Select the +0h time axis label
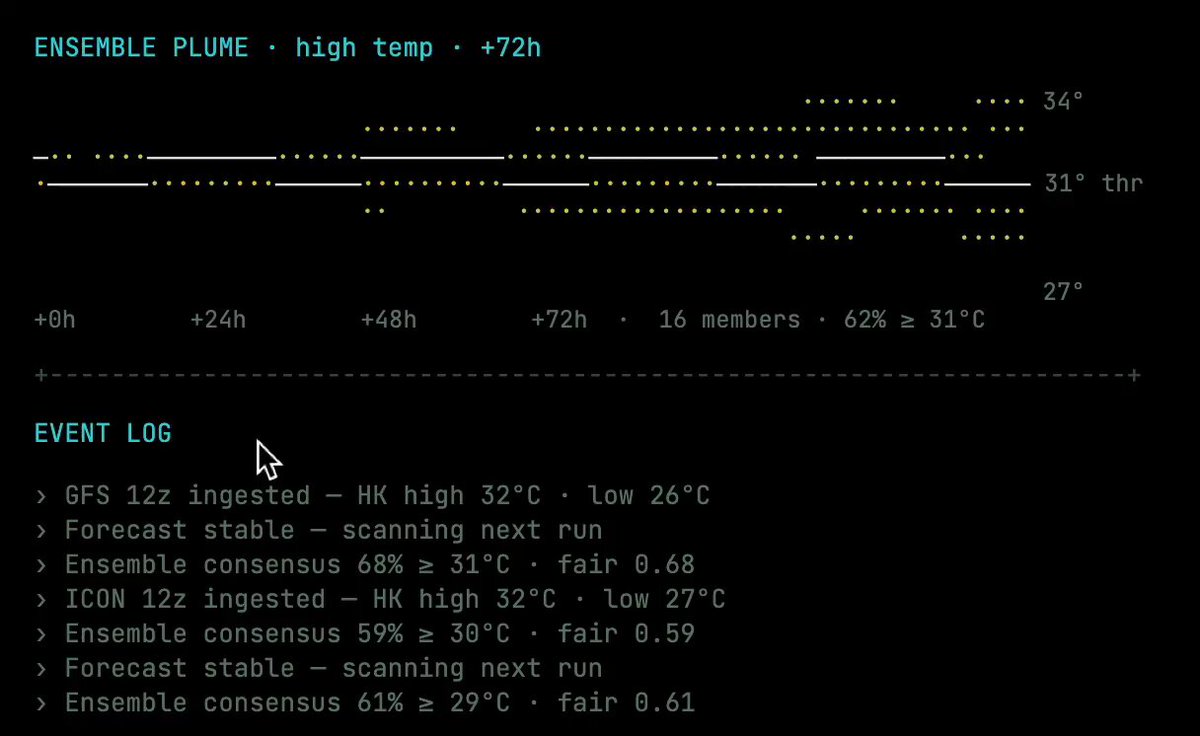 55,320
